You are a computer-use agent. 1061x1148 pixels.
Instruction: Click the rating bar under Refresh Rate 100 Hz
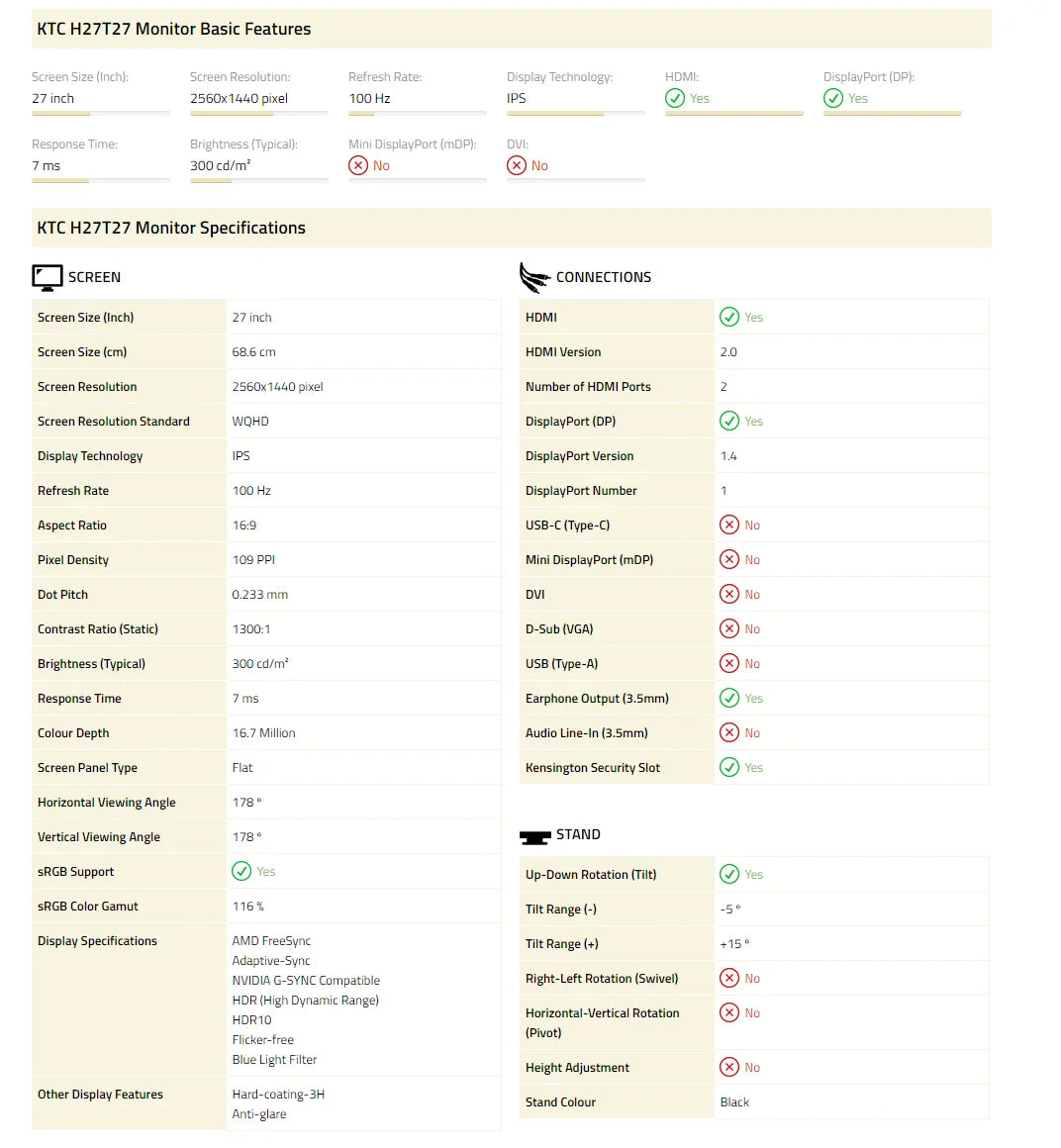(417, 114)
